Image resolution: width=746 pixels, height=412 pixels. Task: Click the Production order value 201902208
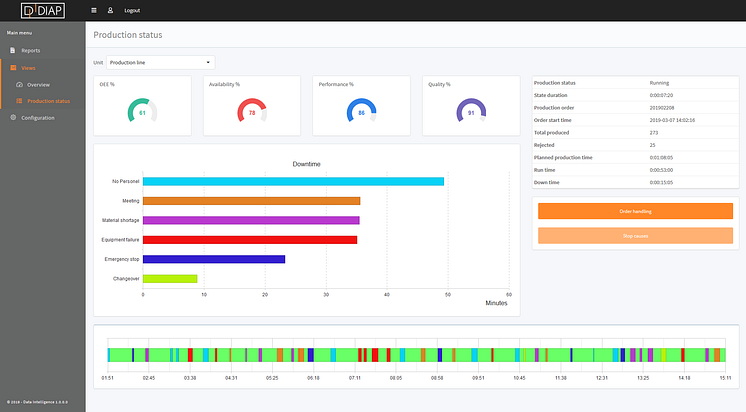coord(662,108)
